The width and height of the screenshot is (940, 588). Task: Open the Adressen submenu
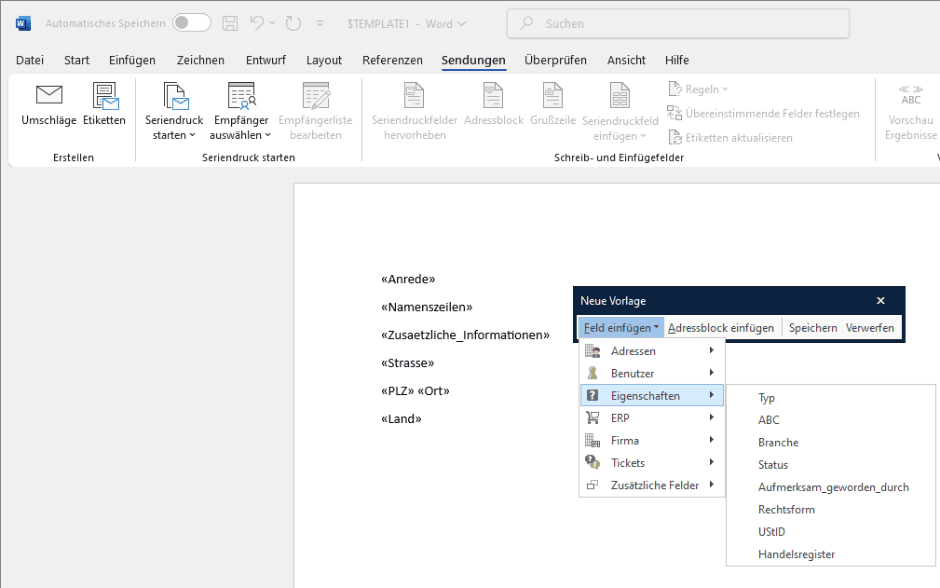pos(652,351)
